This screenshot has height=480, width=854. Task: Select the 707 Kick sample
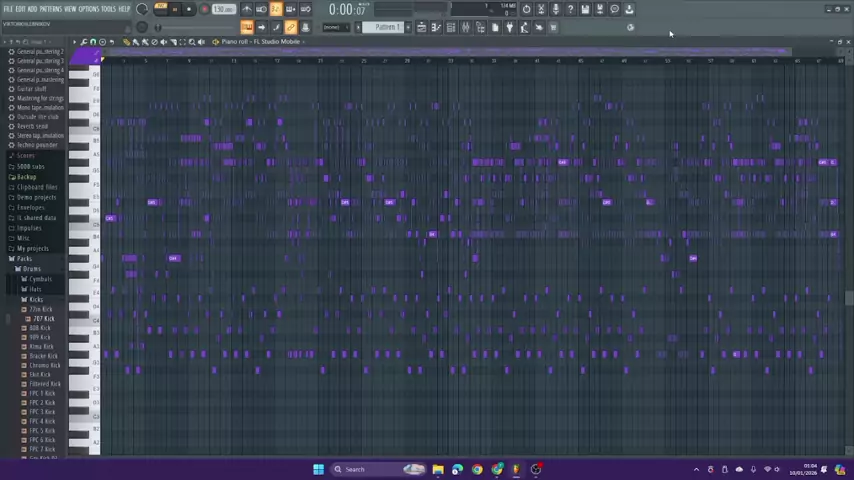42,318
